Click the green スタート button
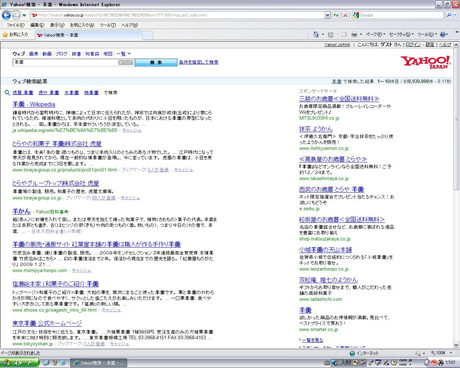Viewport: 460px width, 368px height. click(x=20, y=363)
